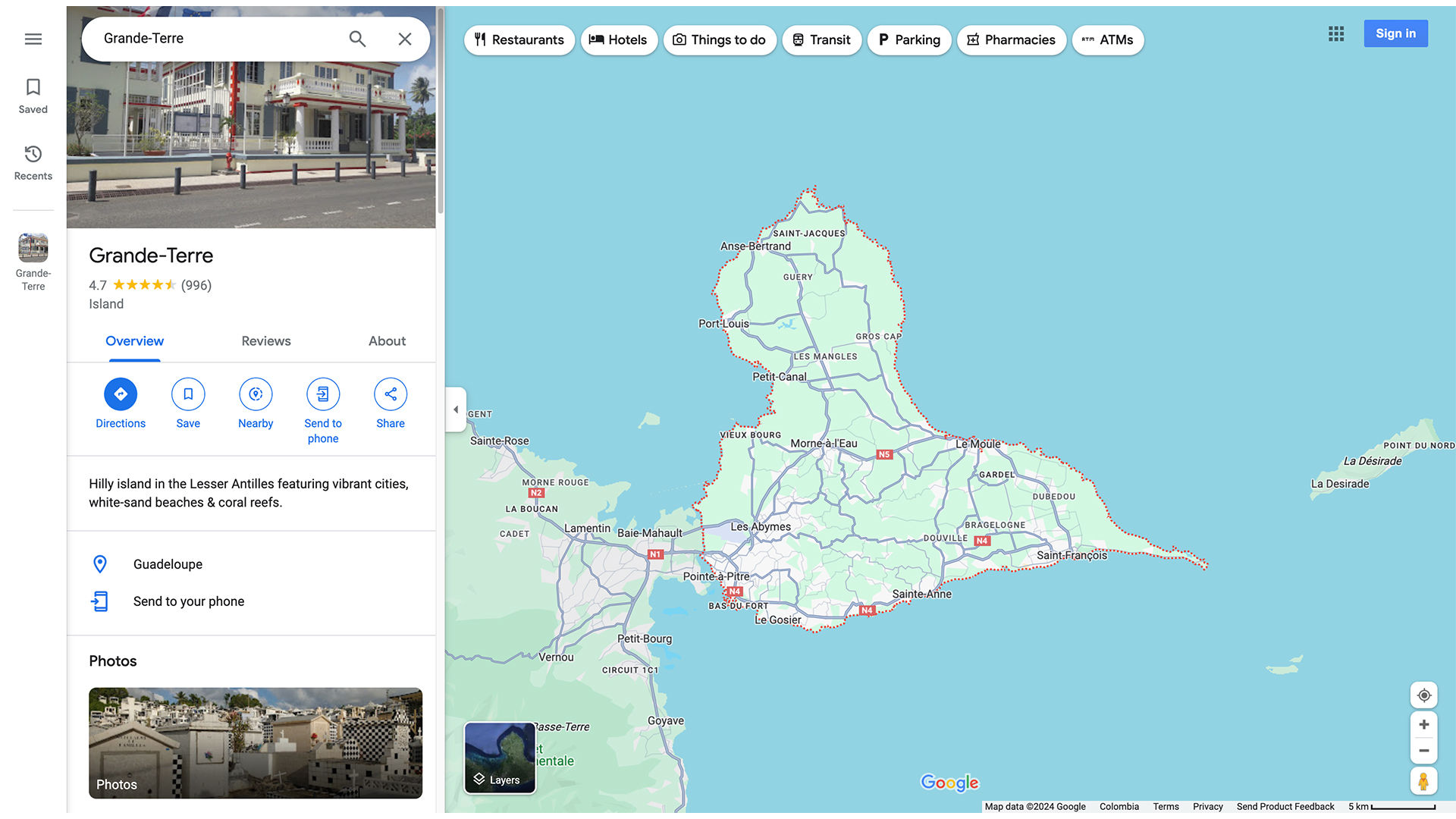
Task: Click Send Product Feedback link
Action: (x=1285, y=807)
